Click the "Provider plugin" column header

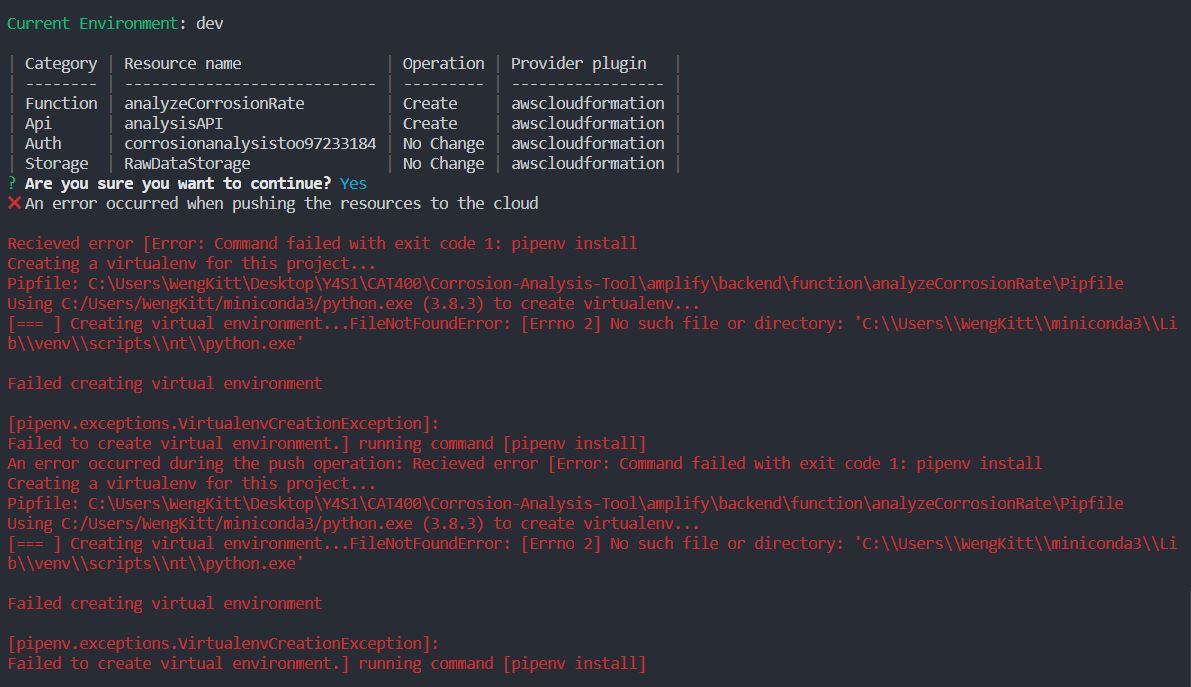[578, 64]
